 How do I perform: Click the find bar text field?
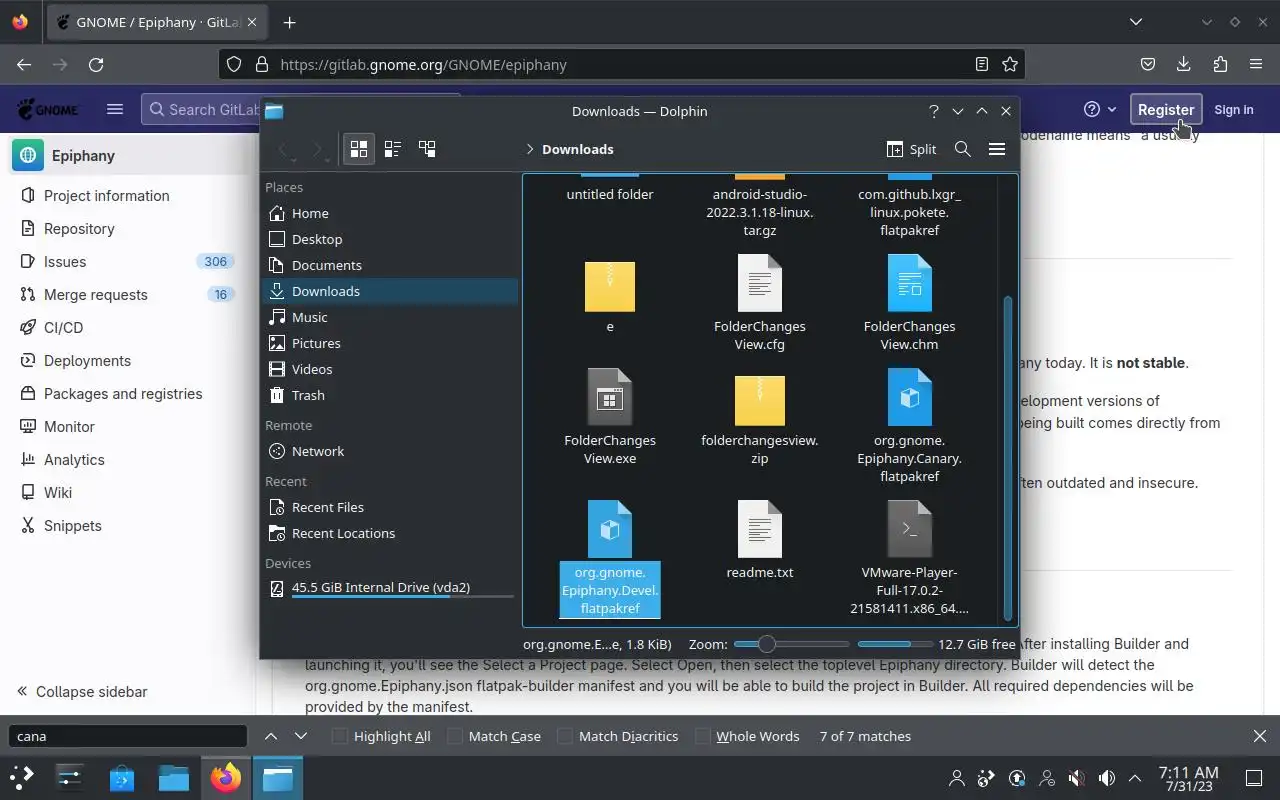pyautogui.click(x=127, y=736)
